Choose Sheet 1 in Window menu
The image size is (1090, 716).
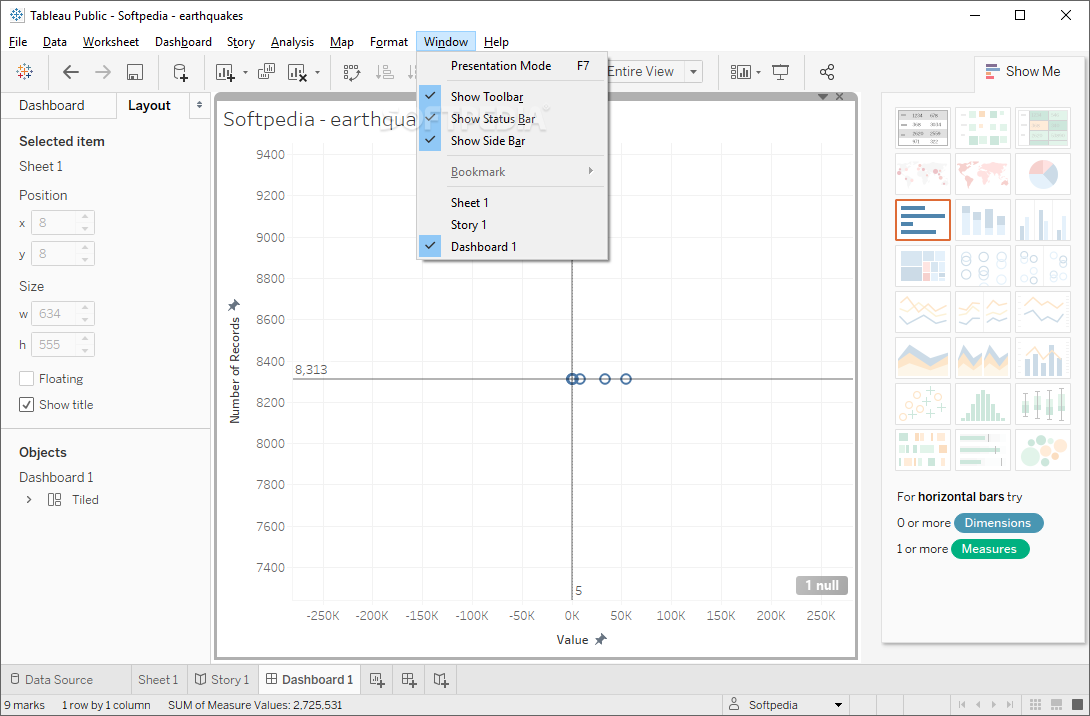(x=512, y=202)
